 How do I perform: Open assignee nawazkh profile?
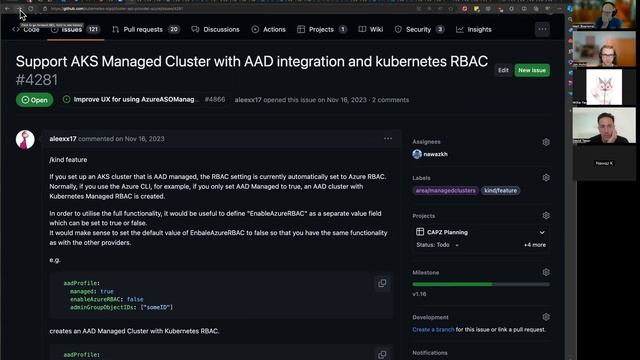436,154
